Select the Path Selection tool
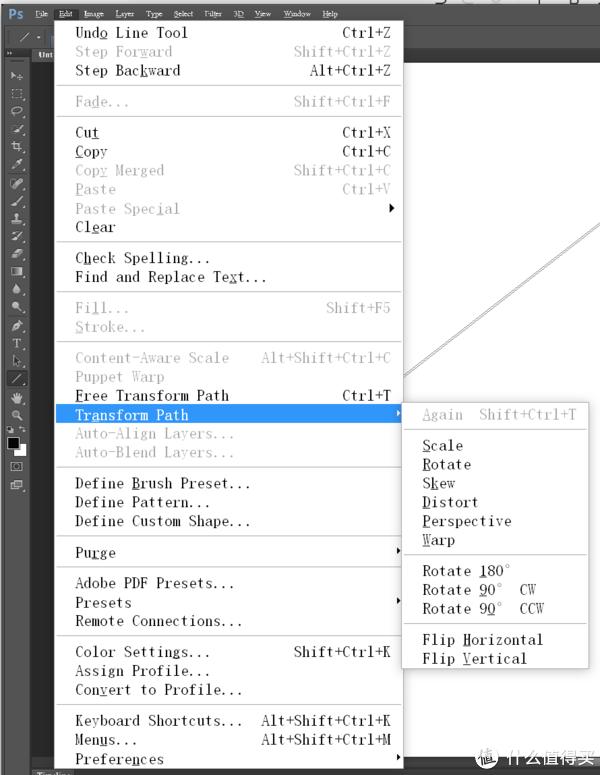 coord(17,361)
